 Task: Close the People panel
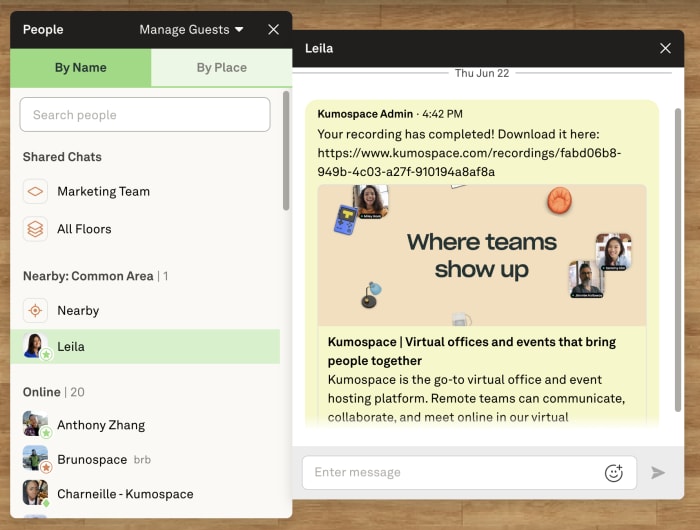click(274, 29)
